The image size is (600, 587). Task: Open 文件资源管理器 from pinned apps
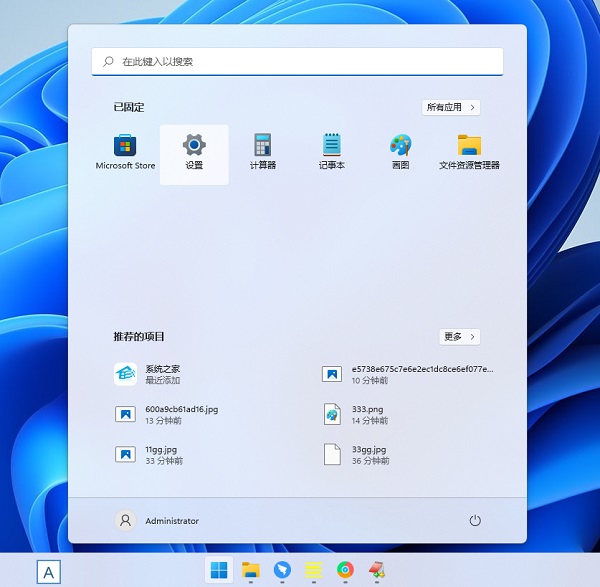click(x=470, y=152)
